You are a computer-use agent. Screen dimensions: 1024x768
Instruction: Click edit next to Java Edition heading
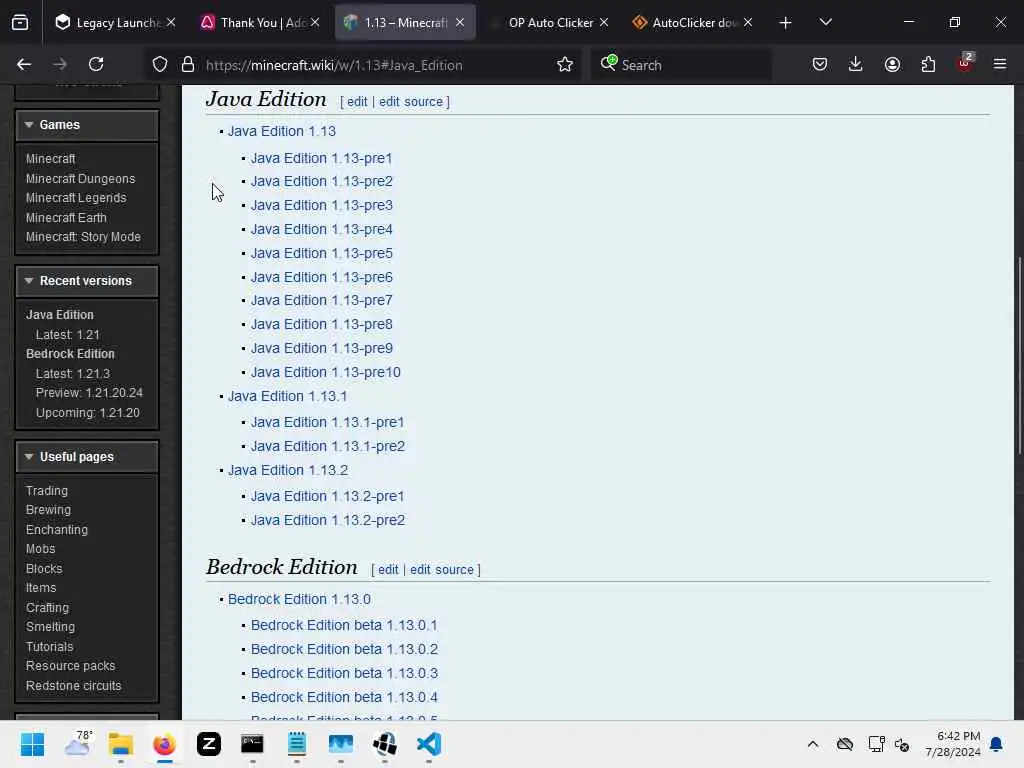tap(357, 102)
